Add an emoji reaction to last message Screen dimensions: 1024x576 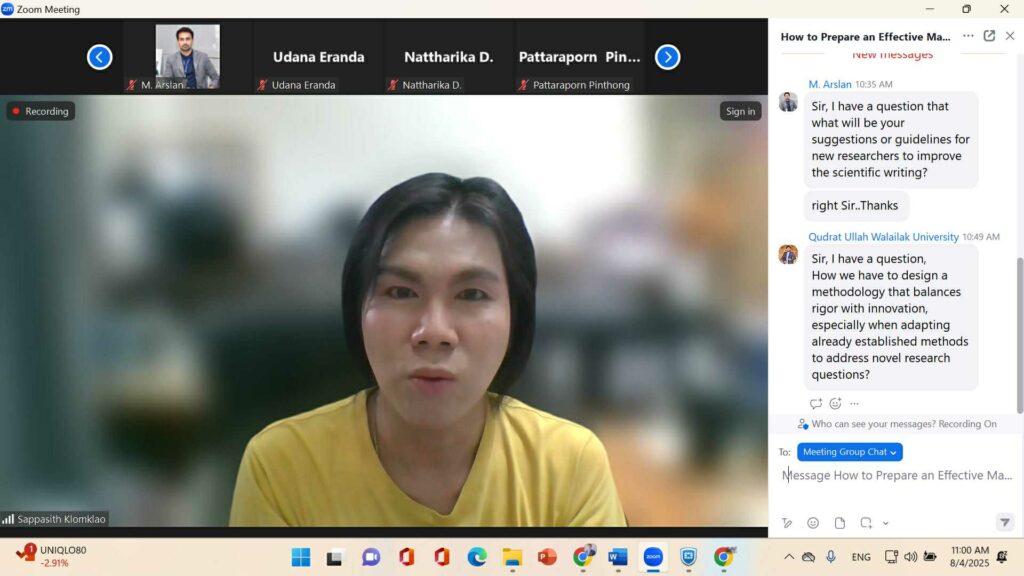click(835, 404)
